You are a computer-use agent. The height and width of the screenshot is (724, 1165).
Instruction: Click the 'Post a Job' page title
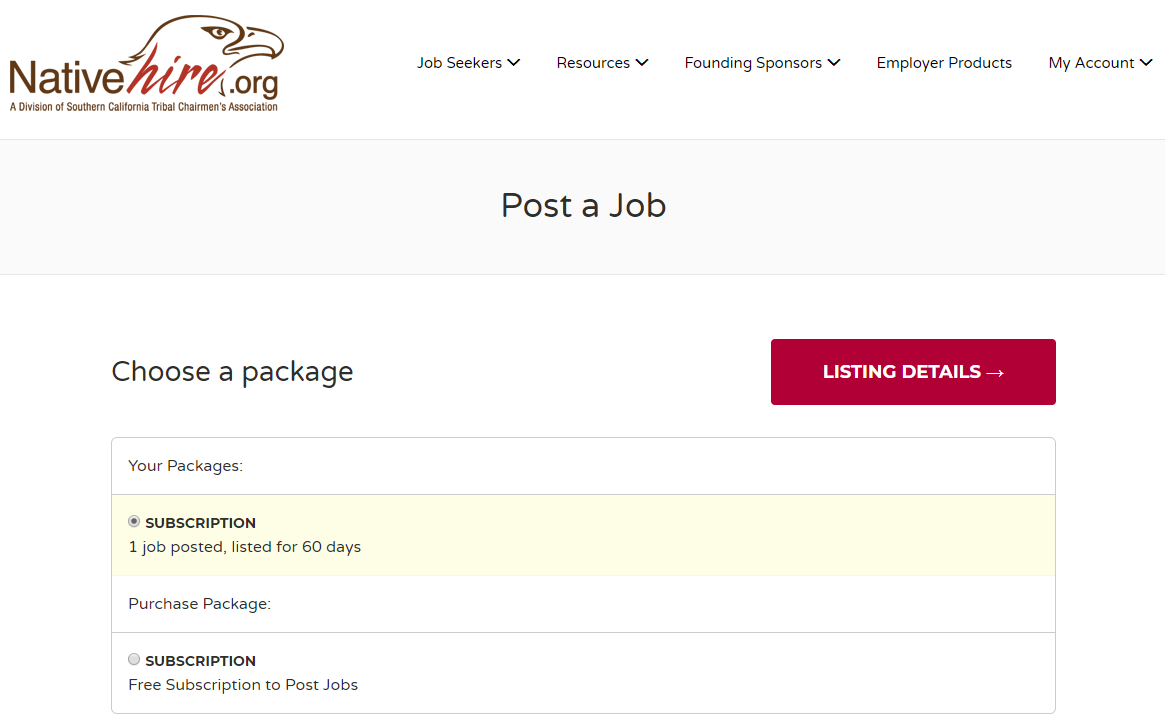click(583, 206)
